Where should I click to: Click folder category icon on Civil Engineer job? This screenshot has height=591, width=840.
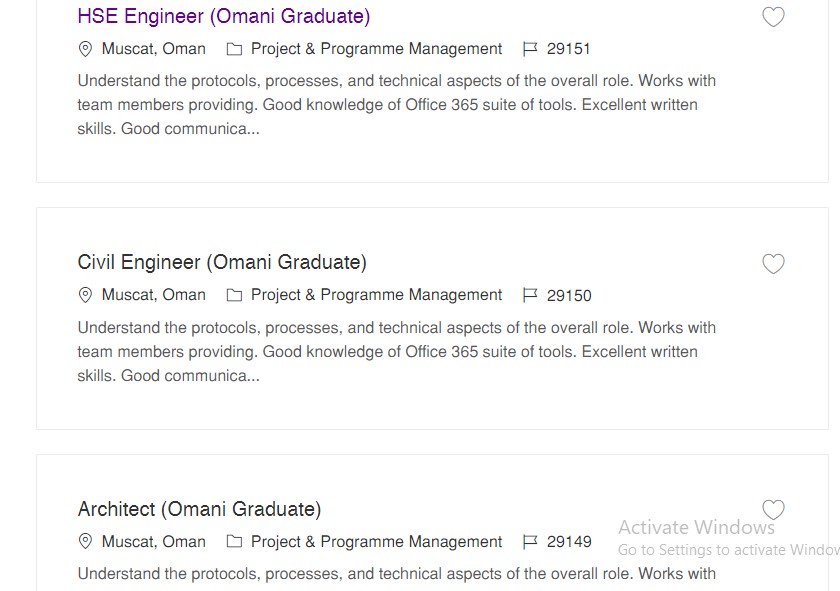[x=234, y=295]
